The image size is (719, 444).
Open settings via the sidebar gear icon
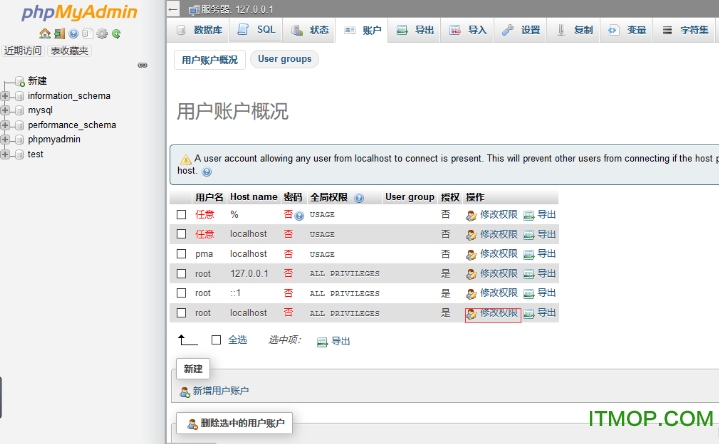click(101, 34)
